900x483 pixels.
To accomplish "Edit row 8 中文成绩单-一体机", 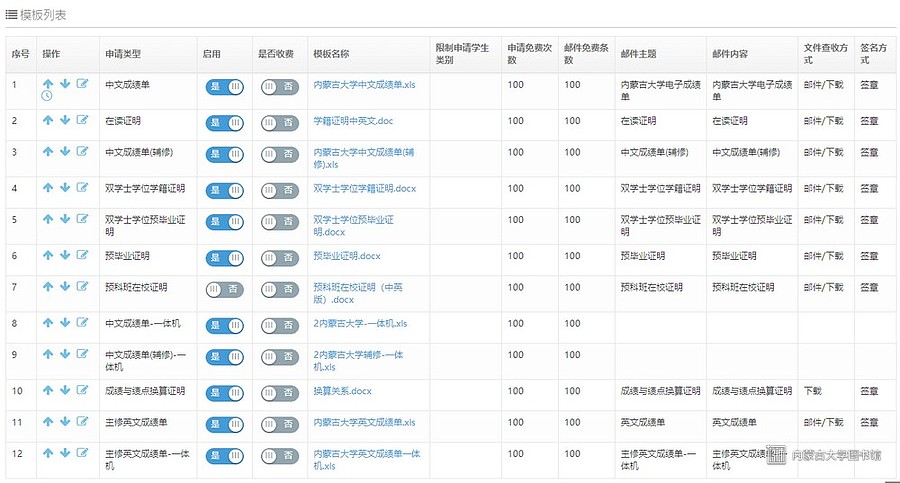I will 82,323.
